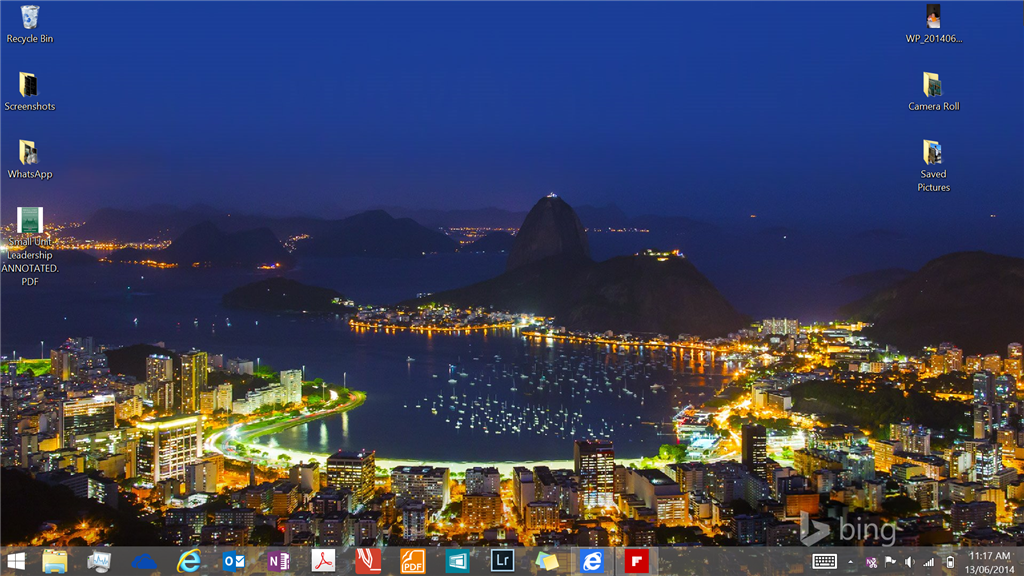Image resolution: width=1024 pixels, height=576 pixels.
Task: Open Sticky Notes from the taskbar
Action: [x=548, y=561]
